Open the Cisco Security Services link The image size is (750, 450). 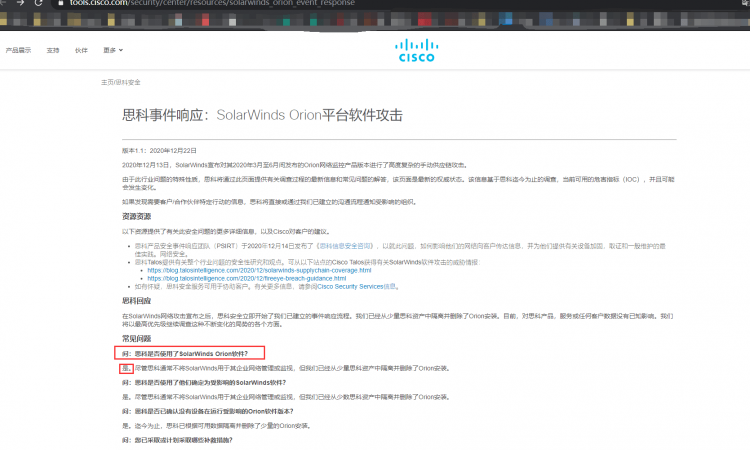[x=356, y=286]
